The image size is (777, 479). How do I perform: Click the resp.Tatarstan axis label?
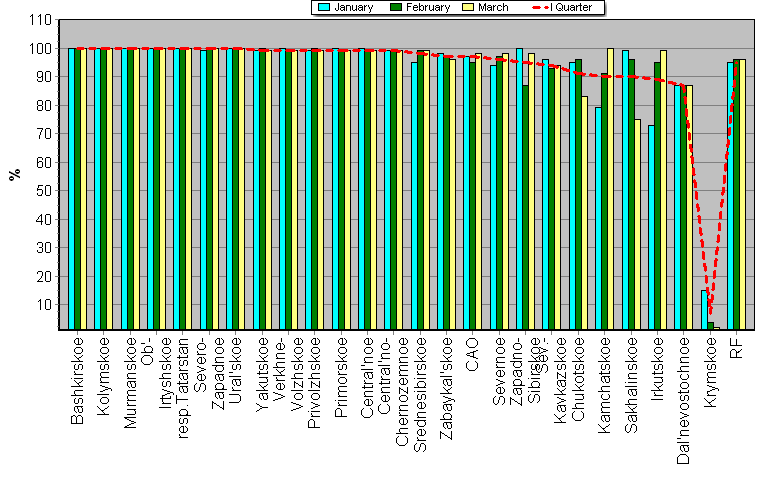pos(183,388)
